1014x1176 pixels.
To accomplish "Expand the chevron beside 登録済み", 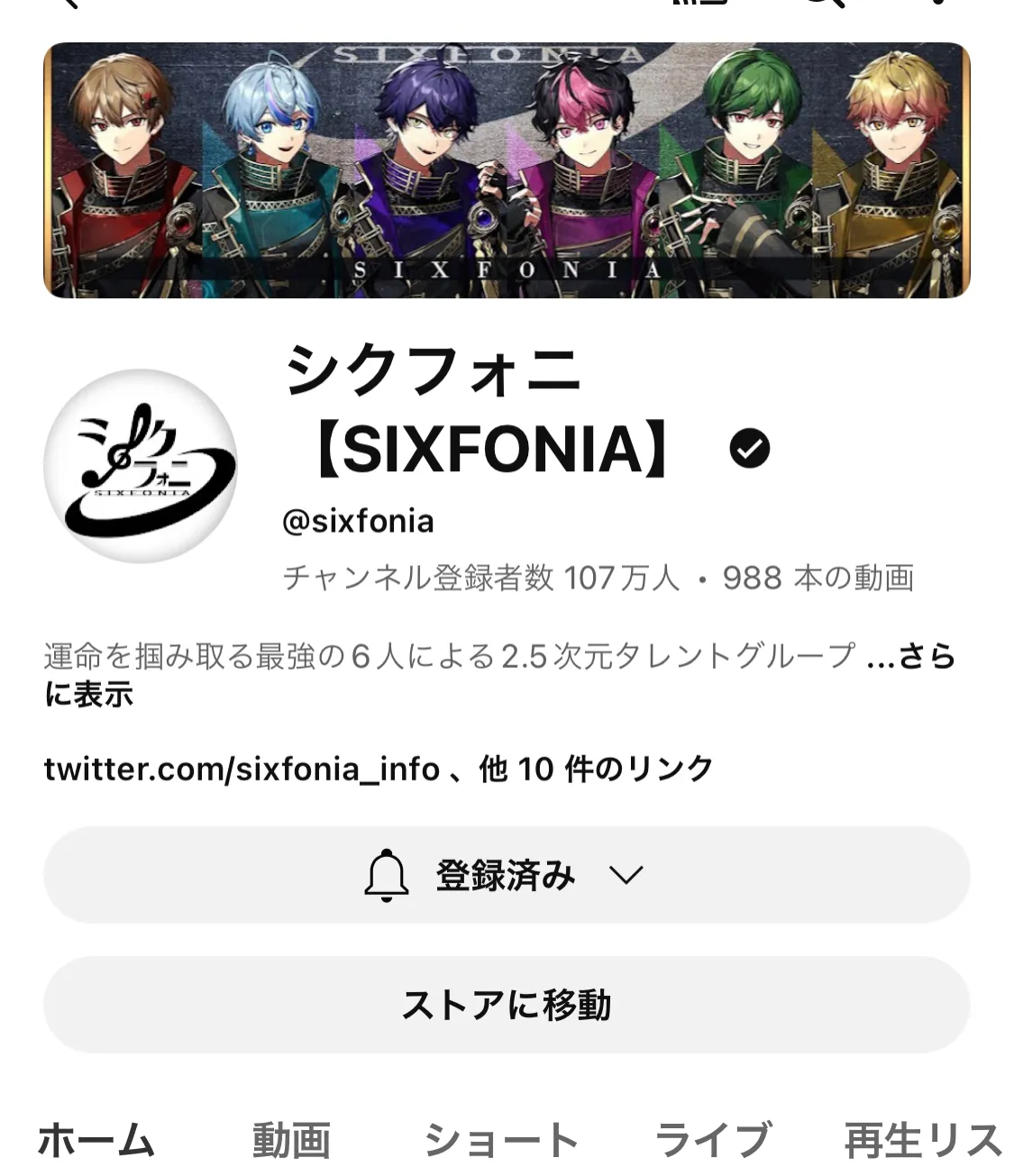I will click(x=626, y=875).
